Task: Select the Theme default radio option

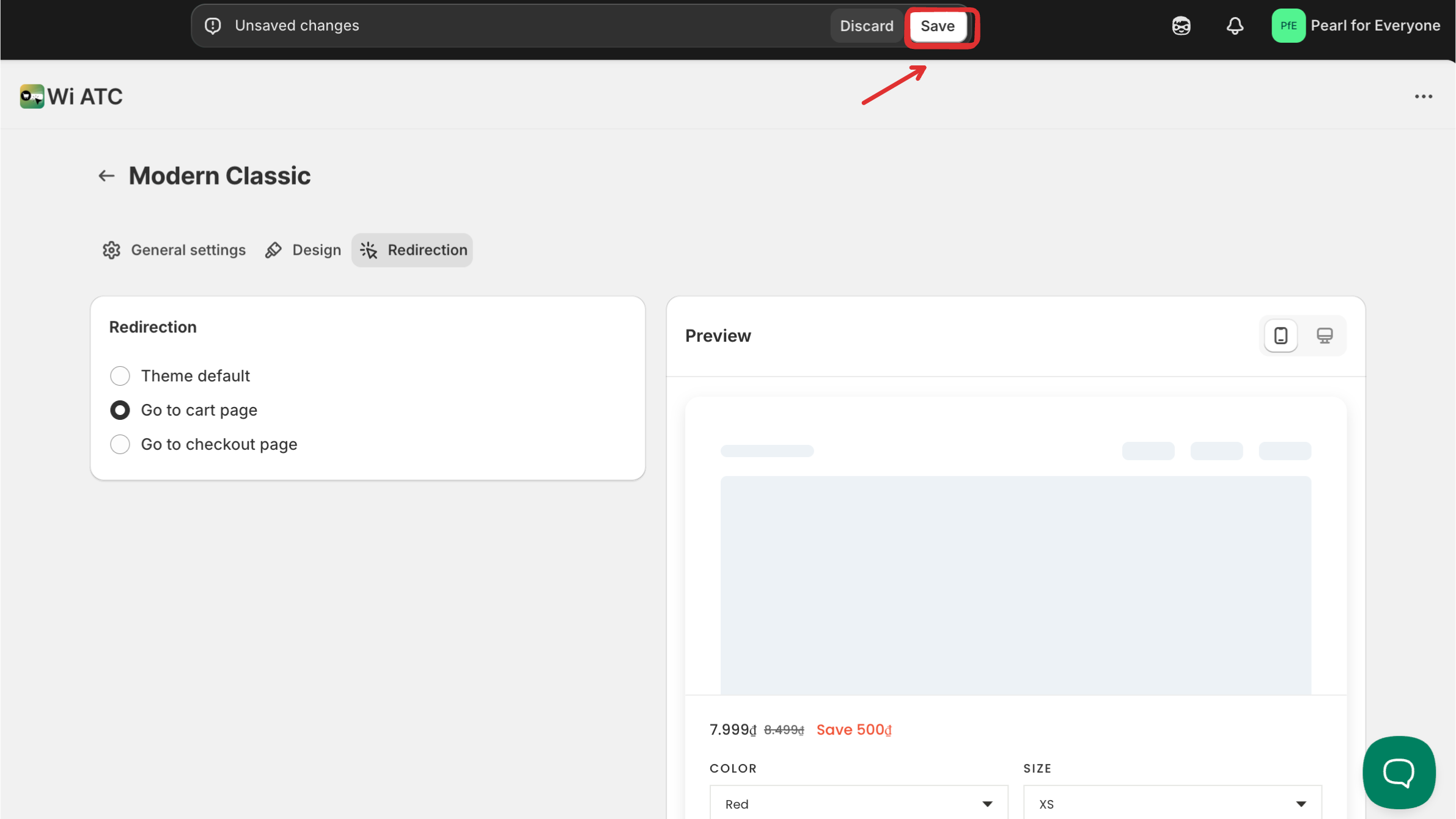Action: tap(120, 376)
